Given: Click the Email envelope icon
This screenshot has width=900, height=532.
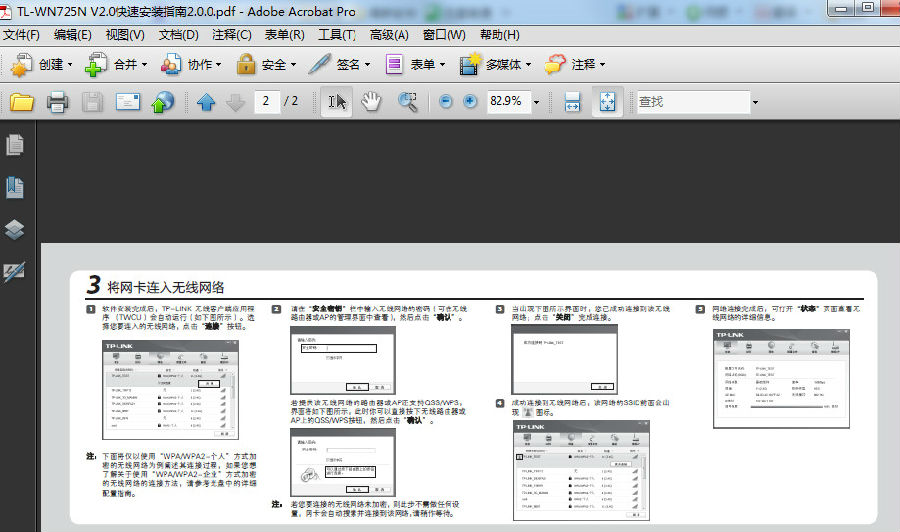Looking at the screenshot, I should 127,103.
